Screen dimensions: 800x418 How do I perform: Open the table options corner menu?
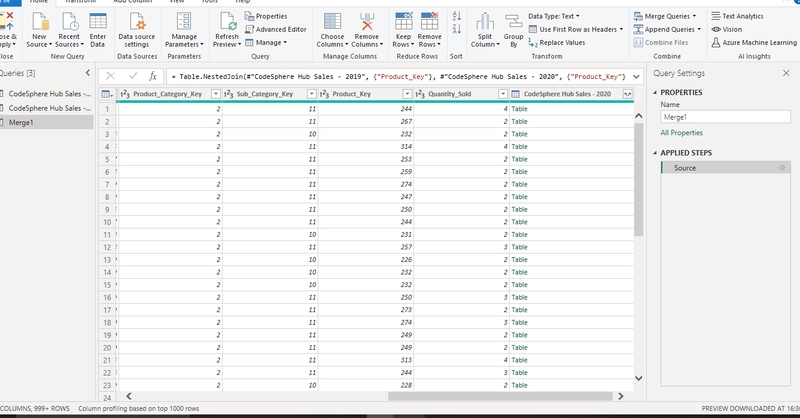[107, 94]
